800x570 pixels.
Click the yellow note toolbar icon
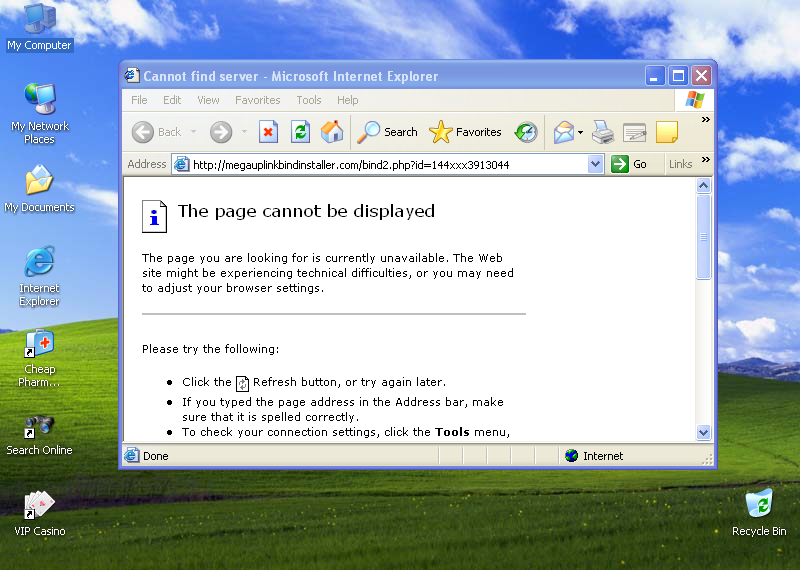(x=667, y=132)
